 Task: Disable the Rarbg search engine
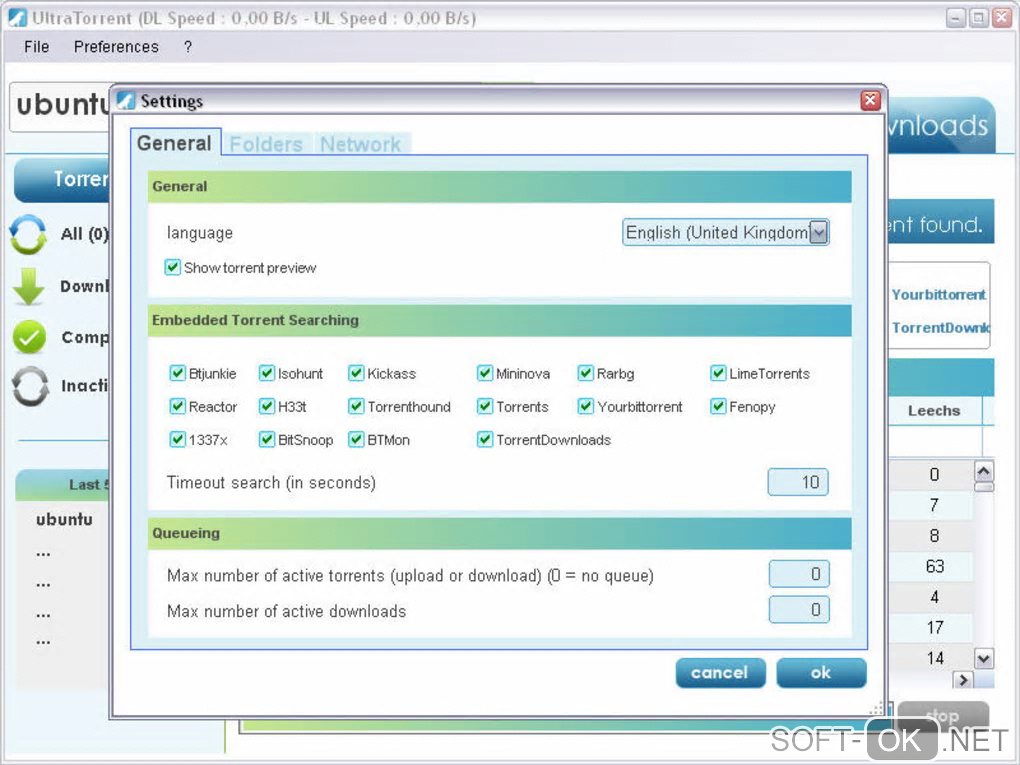click(x=585, y=373)
